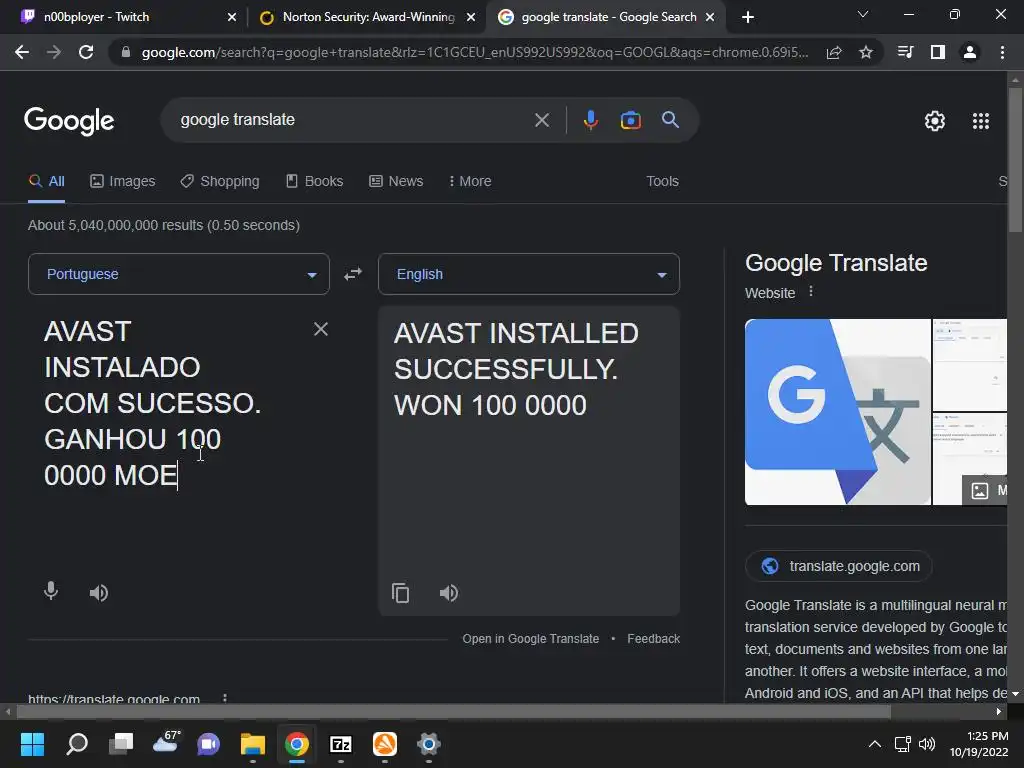The width and height of the screenshot is (1024, 768).
Task: Select the Books search tab
Action: (x=315, y=182)
